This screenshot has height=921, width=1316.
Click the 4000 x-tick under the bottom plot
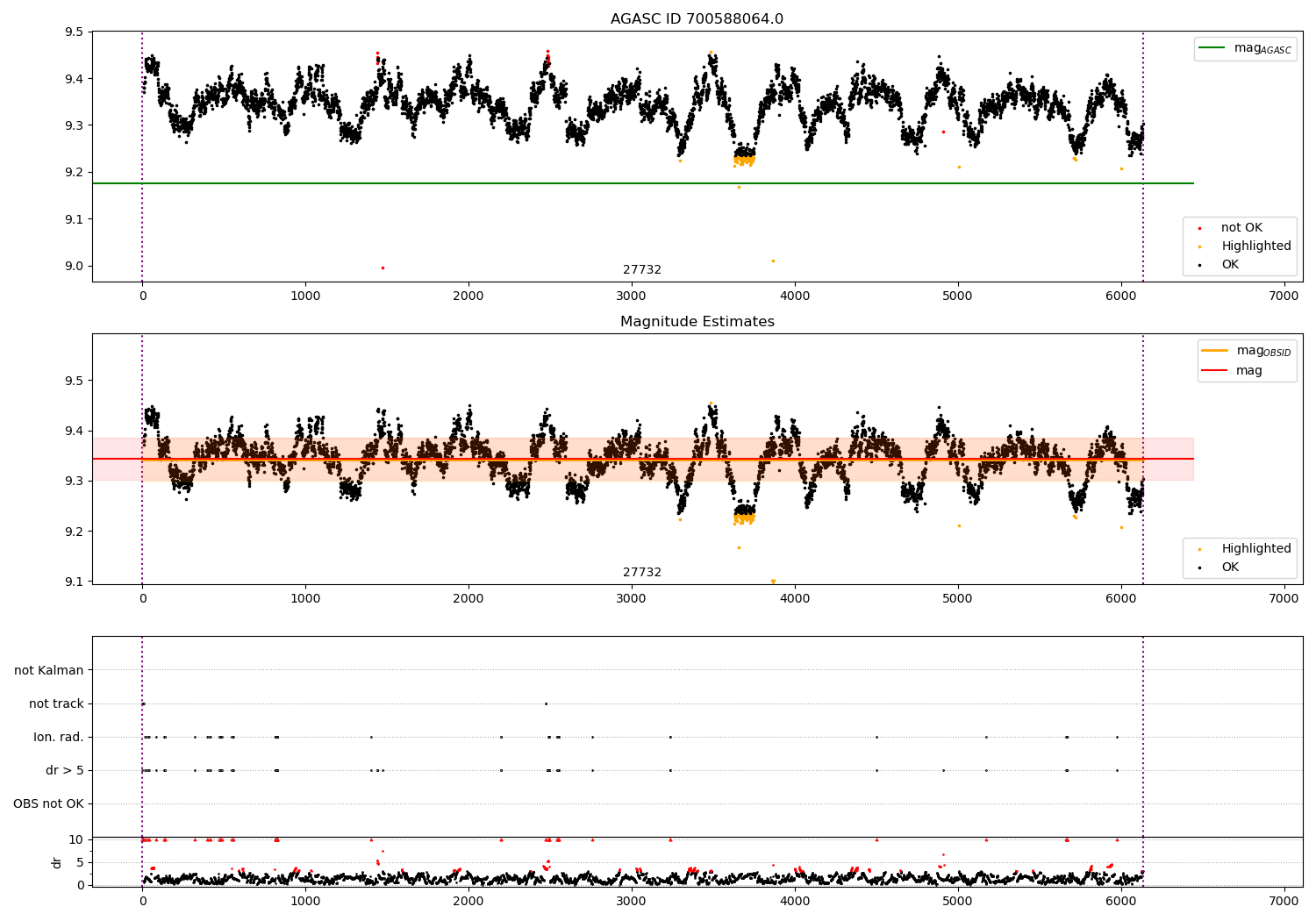795,901
